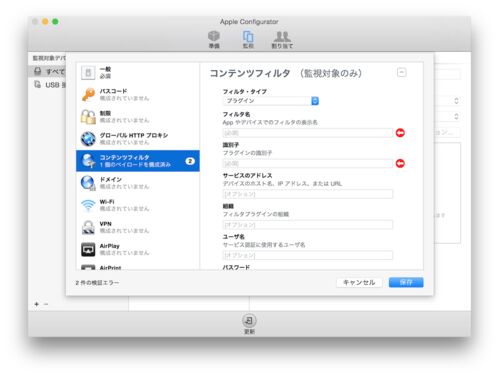Image resolution: width=500 pixels, height=377 pixels.
Task: Select the VPN lock icon
Action: [88, 227]
